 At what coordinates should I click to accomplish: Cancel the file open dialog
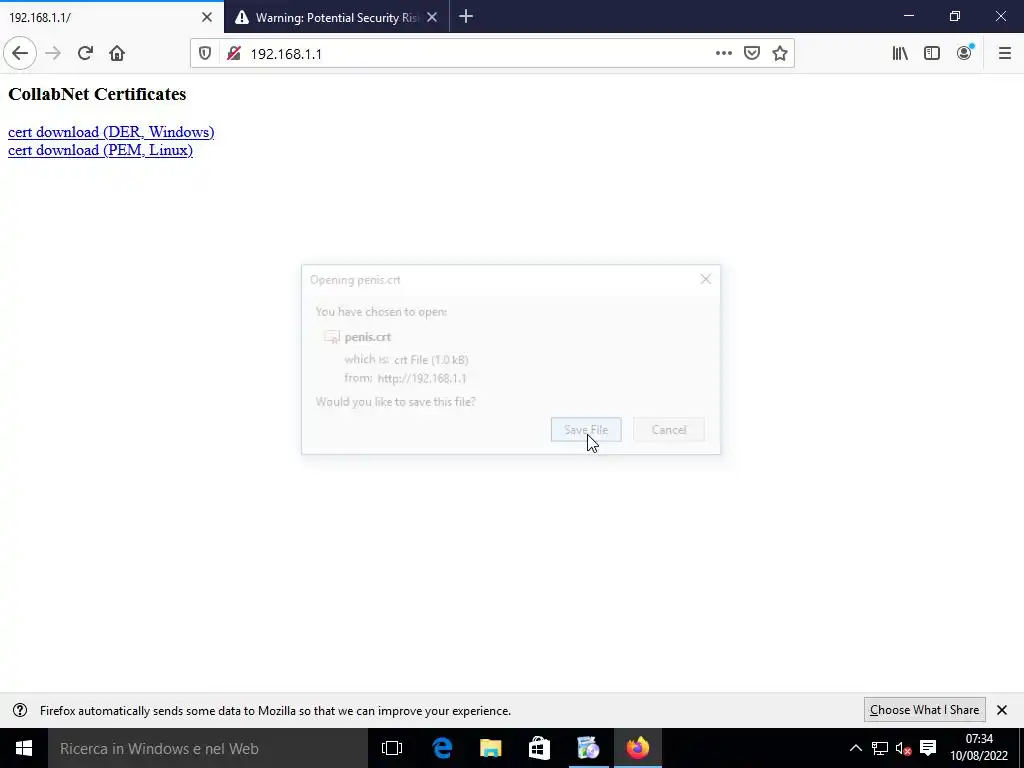click(669, 430)
